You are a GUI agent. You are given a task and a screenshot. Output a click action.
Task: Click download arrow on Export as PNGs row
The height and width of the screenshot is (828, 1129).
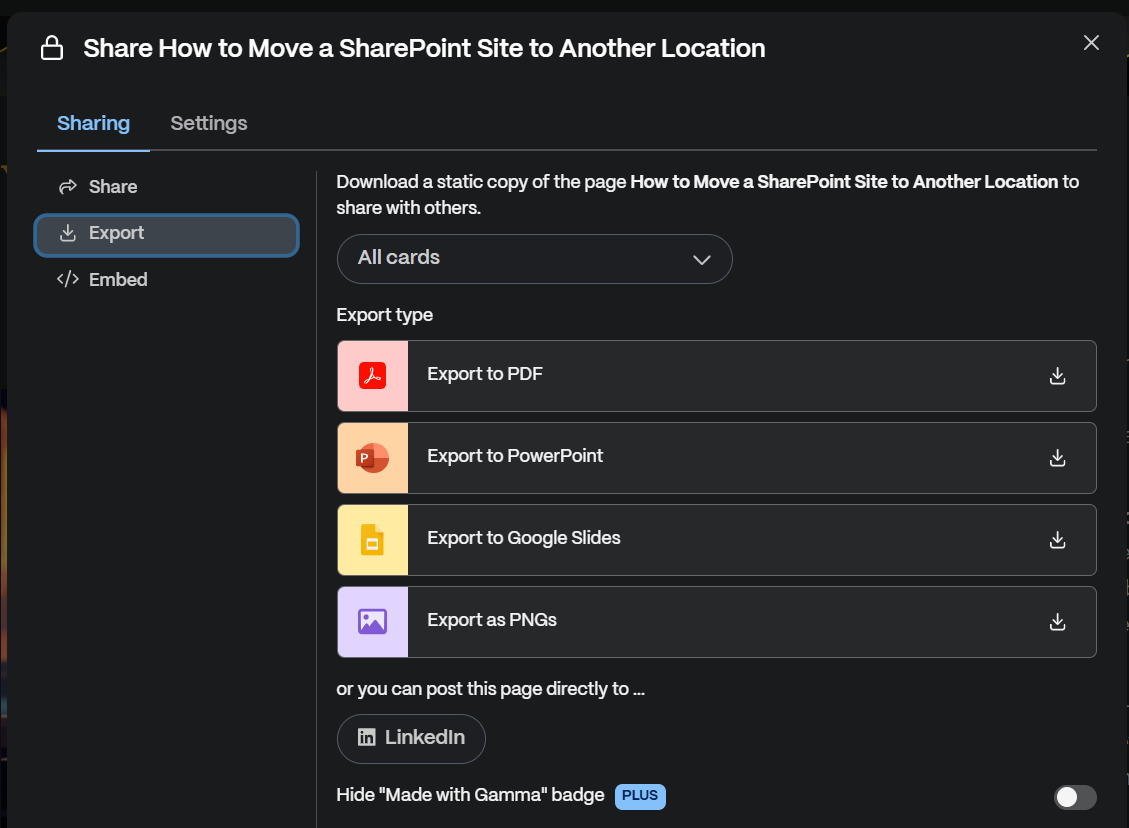coord(1057,622)
